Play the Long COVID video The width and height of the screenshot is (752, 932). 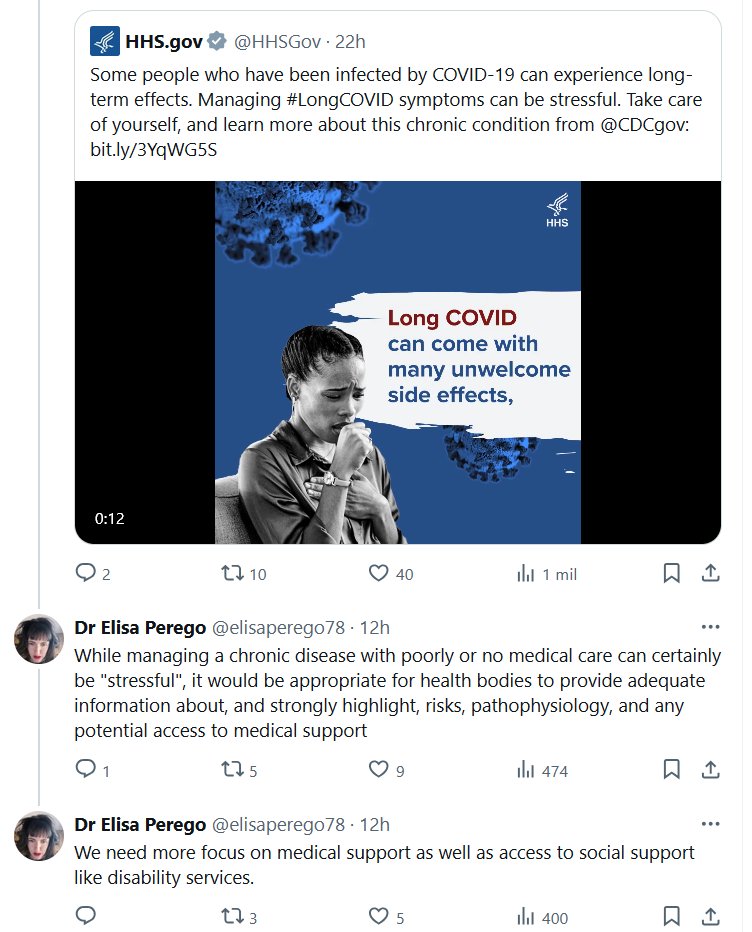pyautogui.click(x=398, y=362)
